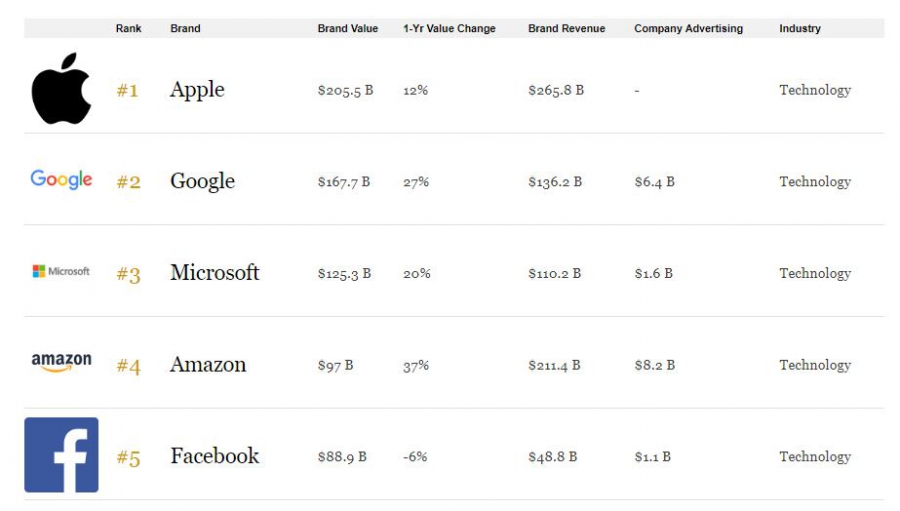900x511 pixels.
Task: Click the Amazon logo icon
Action: 61,362
